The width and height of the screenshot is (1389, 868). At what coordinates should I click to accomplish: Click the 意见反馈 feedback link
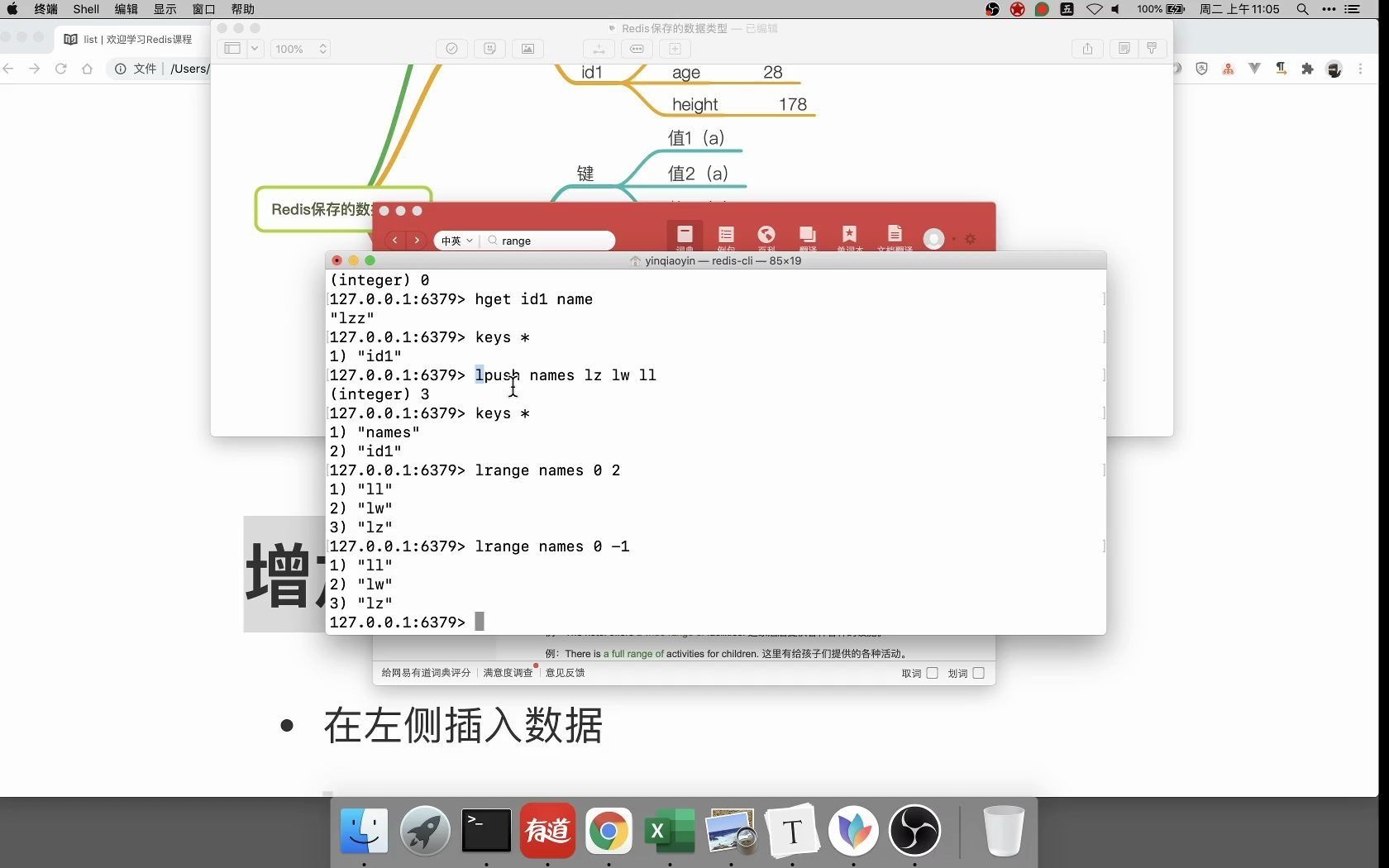click(x=565, y=673)
